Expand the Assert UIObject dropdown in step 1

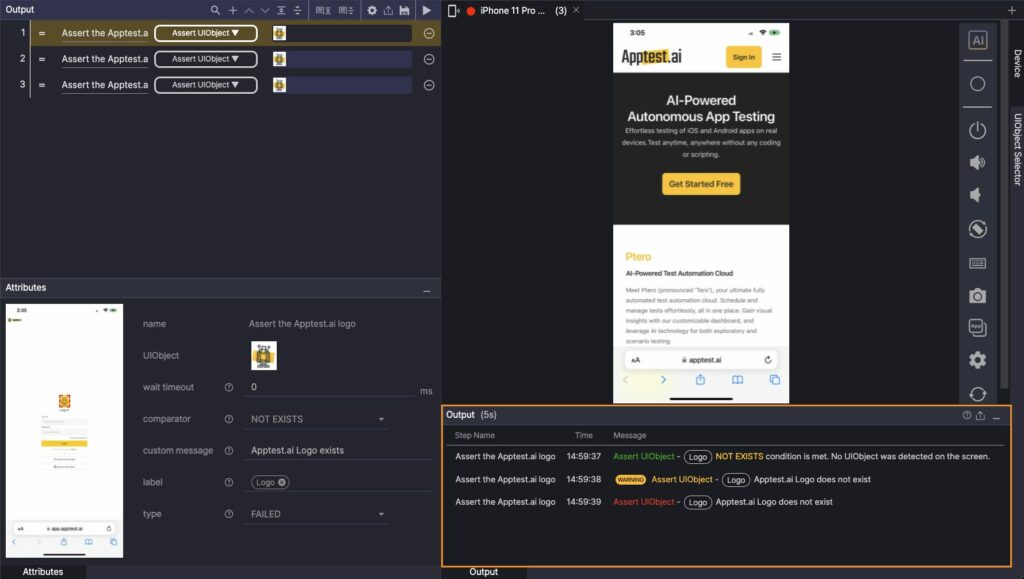pos(205,33)
